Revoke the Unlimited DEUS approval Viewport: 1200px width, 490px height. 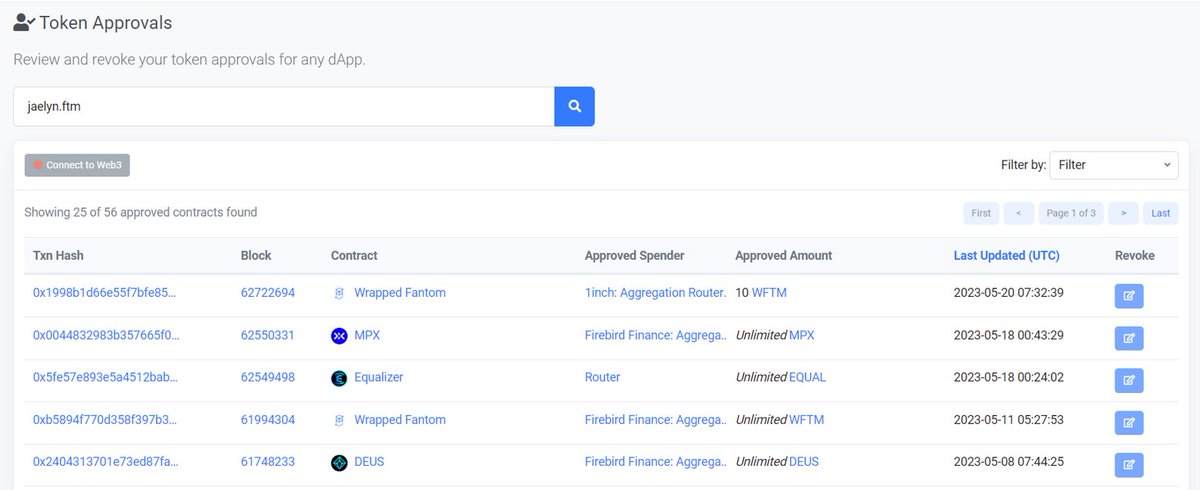(1129, 465)
